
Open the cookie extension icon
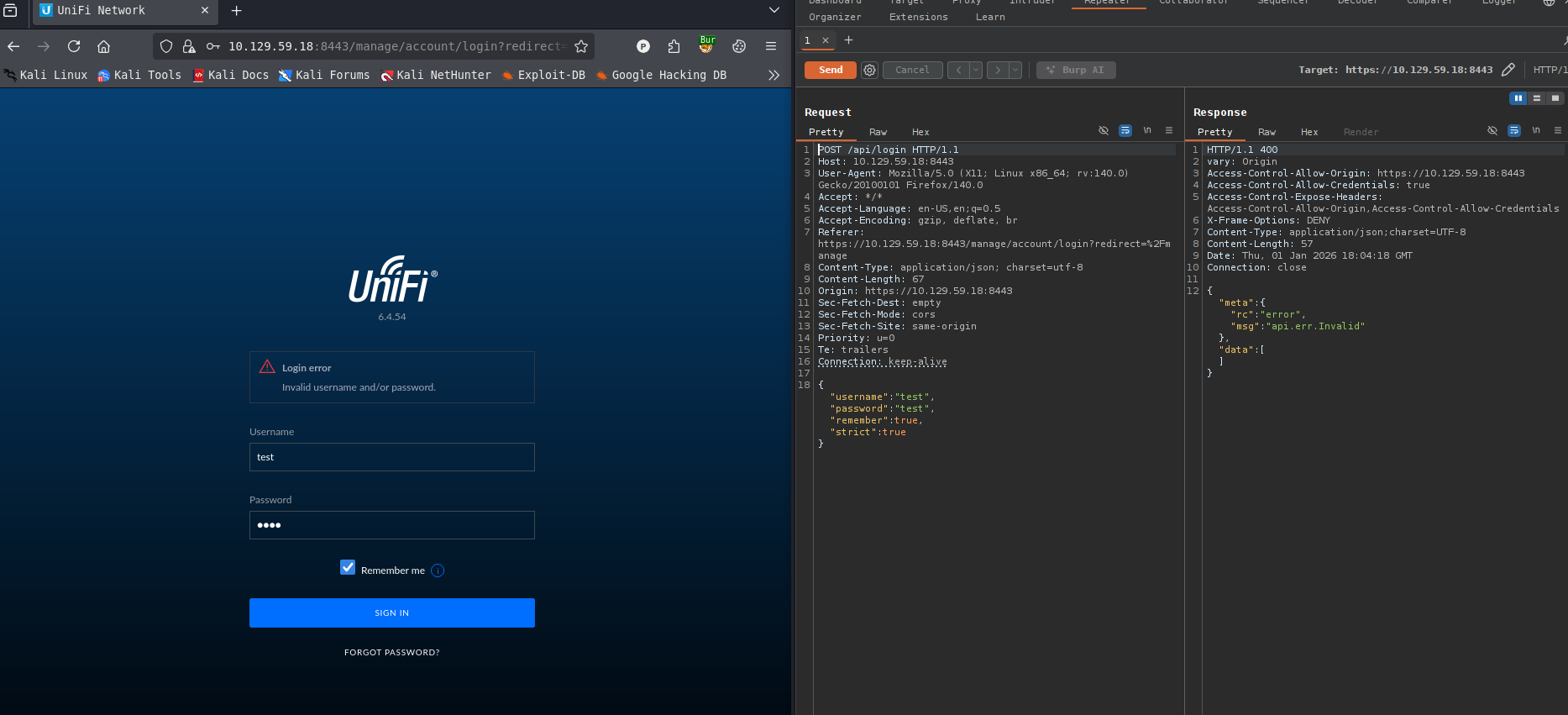(739, 46)
